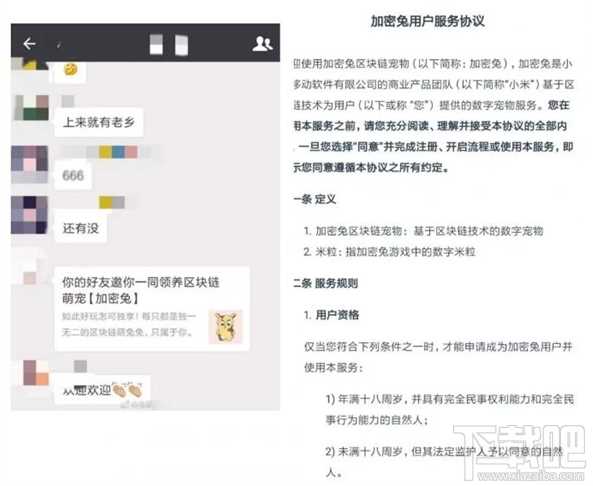Image resolution: width=593 pixels, height=486 pixels.
Task: Tap the 还有没 chat bubble
Action: (x=81, y=228)
